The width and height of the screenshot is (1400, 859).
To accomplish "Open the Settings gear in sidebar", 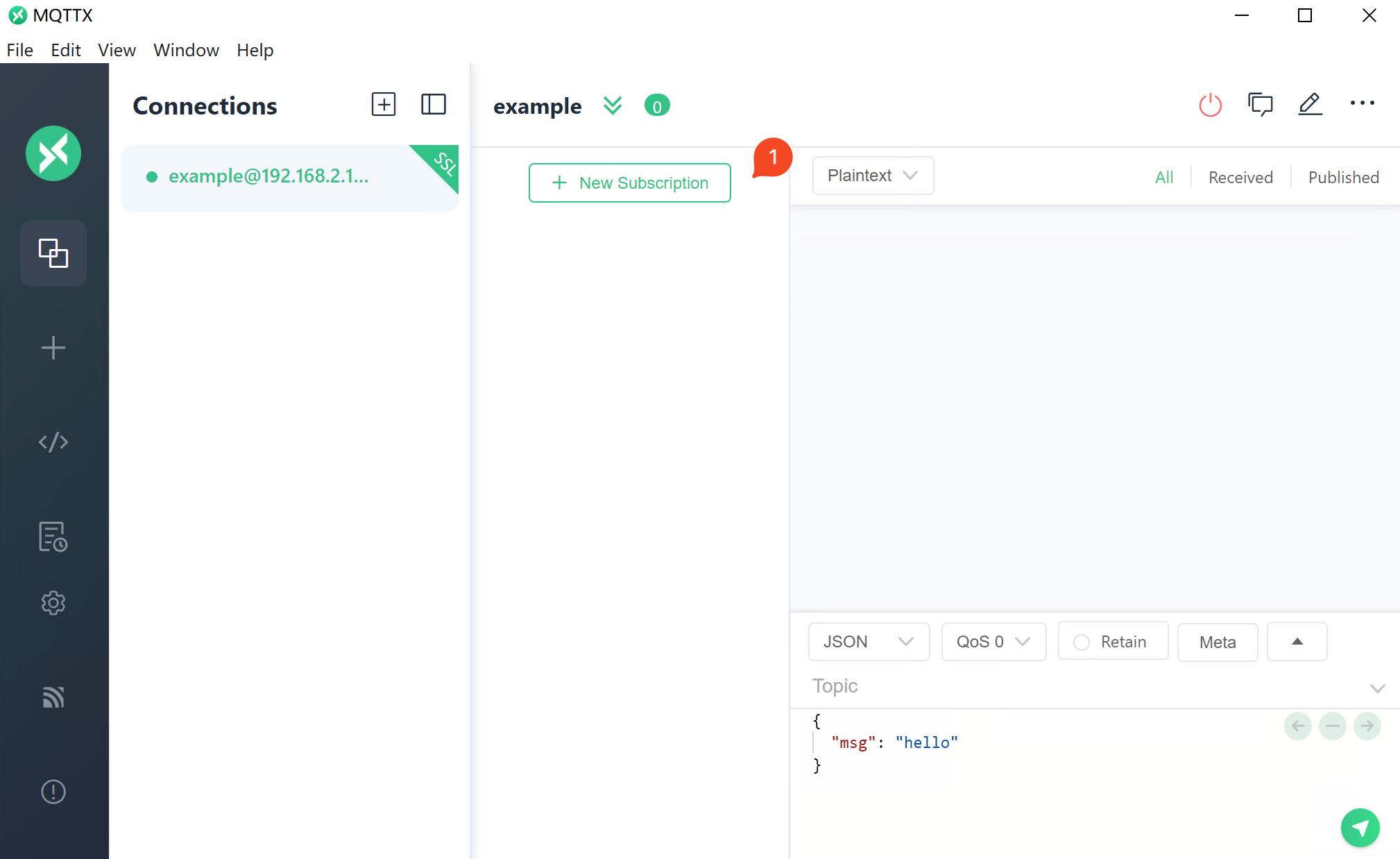I will 53,603.
